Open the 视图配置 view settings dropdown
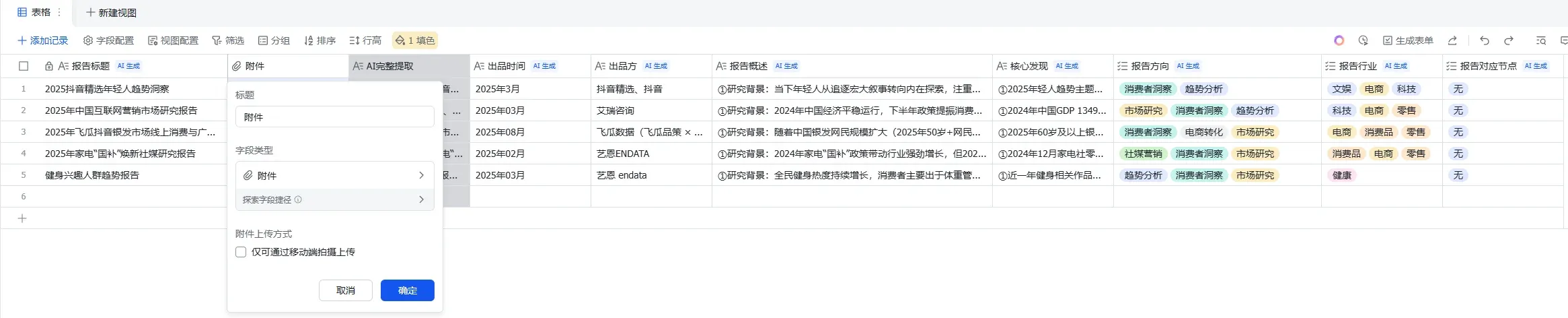 (173, 40)
